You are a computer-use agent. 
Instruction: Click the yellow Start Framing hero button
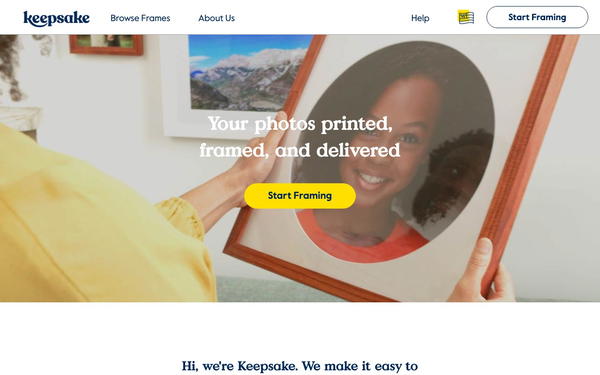[x=300, y=196]
